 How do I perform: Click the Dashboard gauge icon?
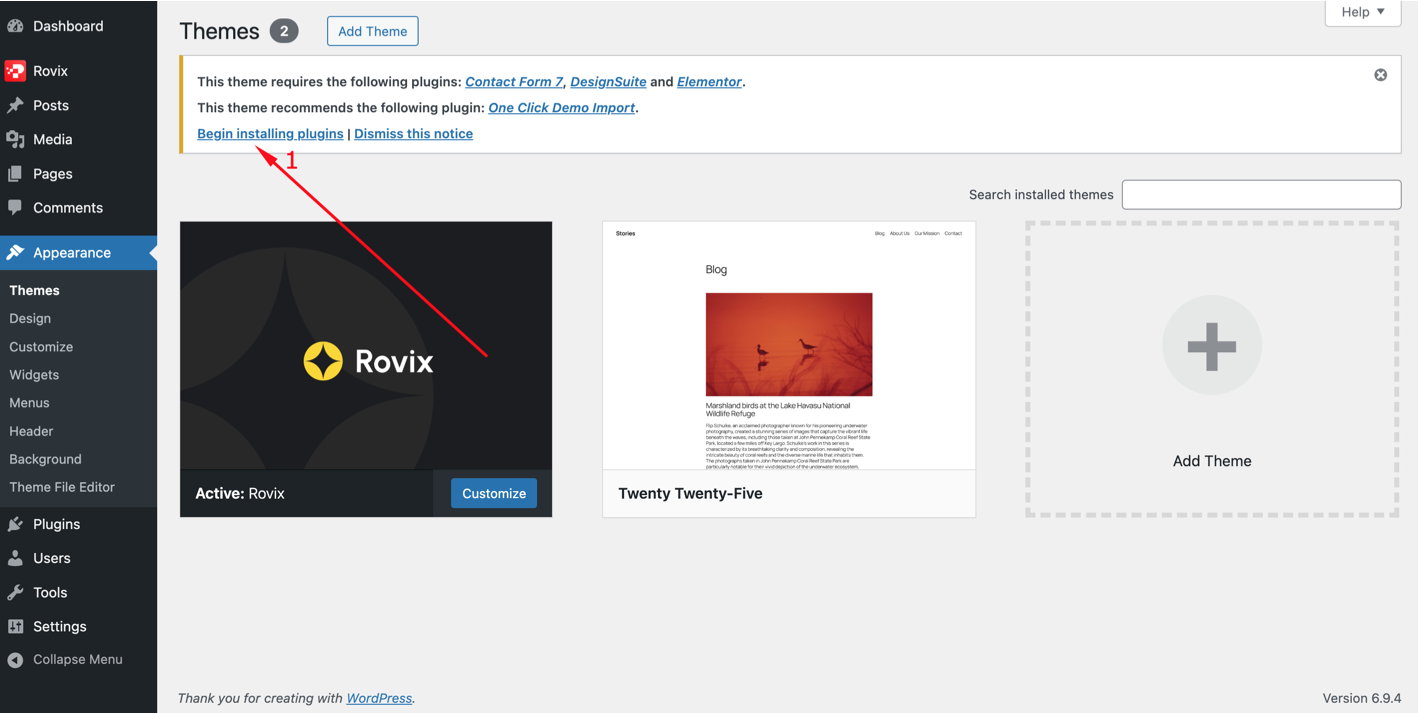pos(15,26)
